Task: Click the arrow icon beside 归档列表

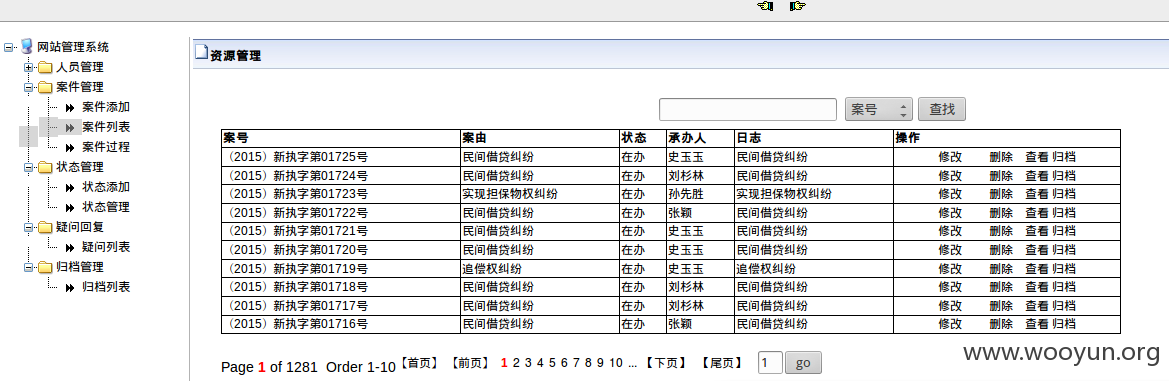Action: click(70, 287)
